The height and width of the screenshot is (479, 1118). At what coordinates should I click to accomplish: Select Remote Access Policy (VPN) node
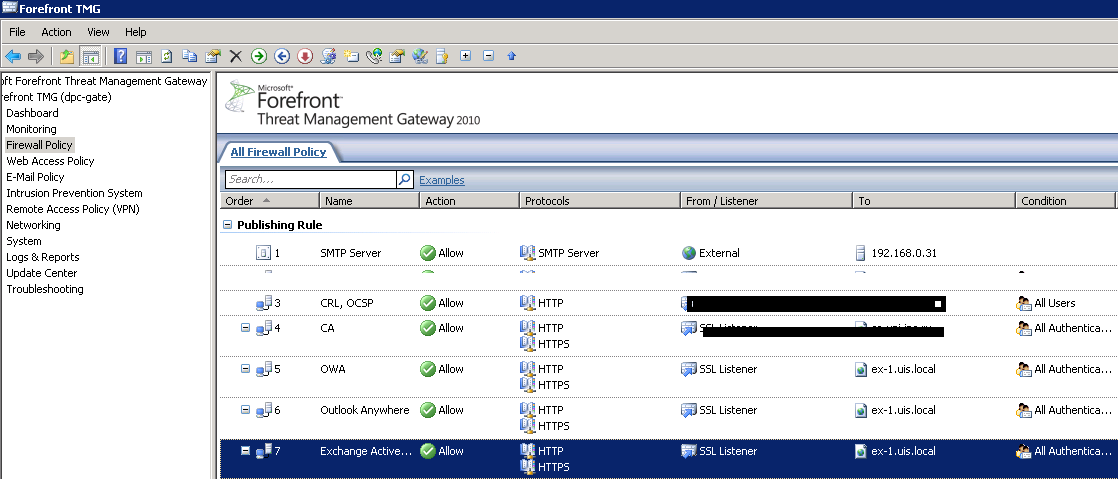[x=73, y=209]
